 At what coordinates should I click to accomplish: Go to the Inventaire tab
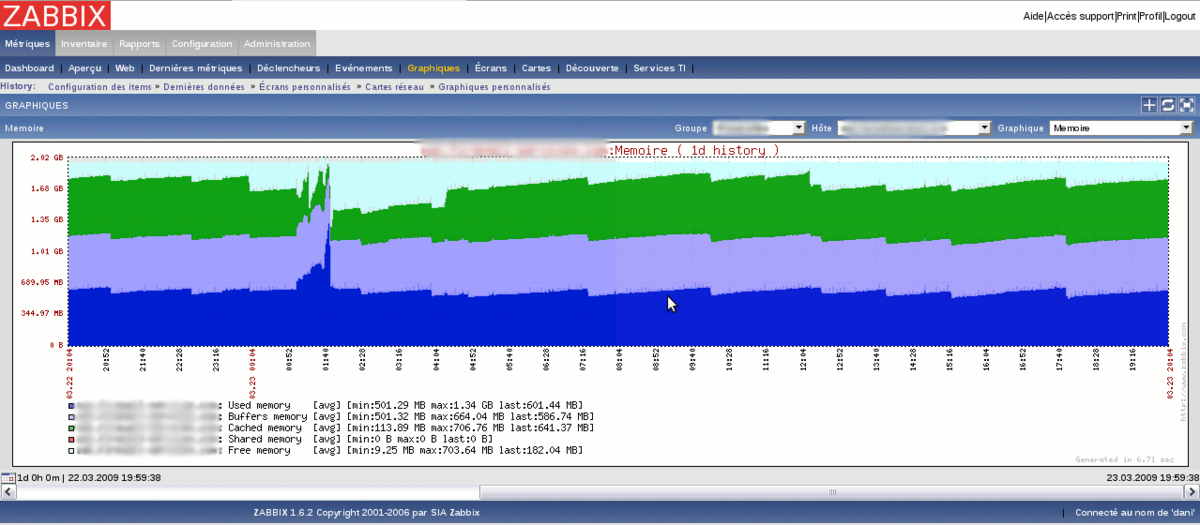(84, 44)
